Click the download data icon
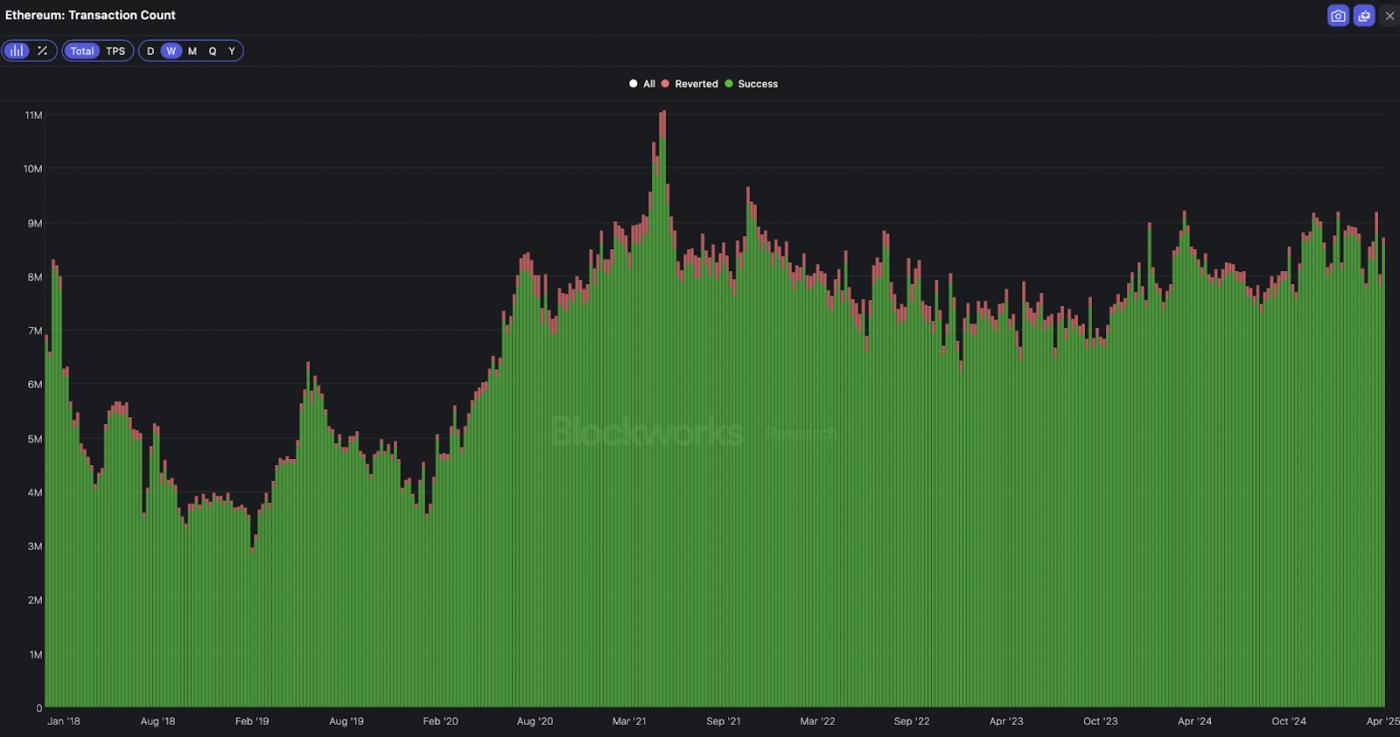The width and height of the screenshot is (1400, 737). (1364, 16)
